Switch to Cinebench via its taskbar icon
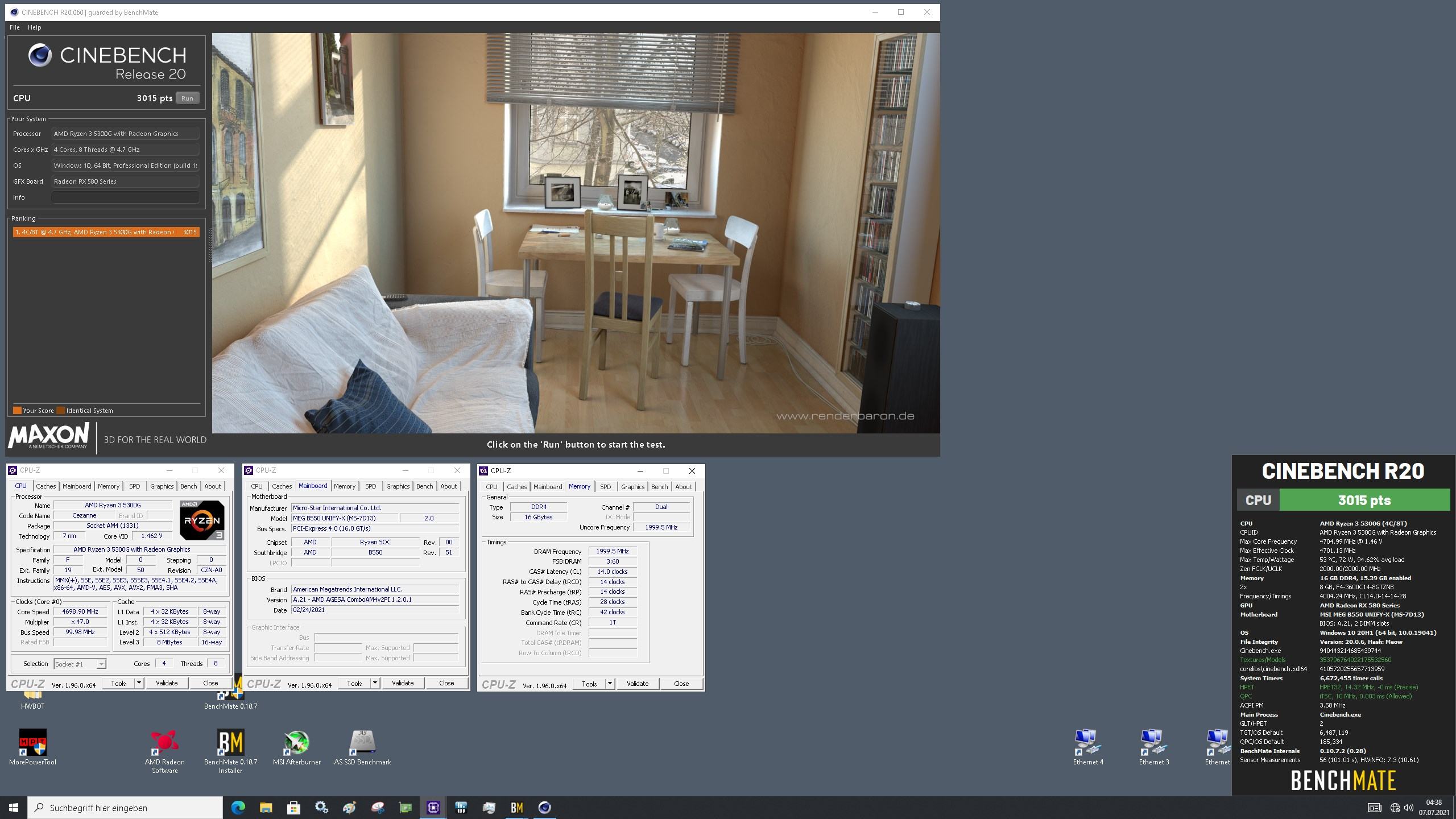The width and height of the screenshot is (1456, 819). click(544, 808)
